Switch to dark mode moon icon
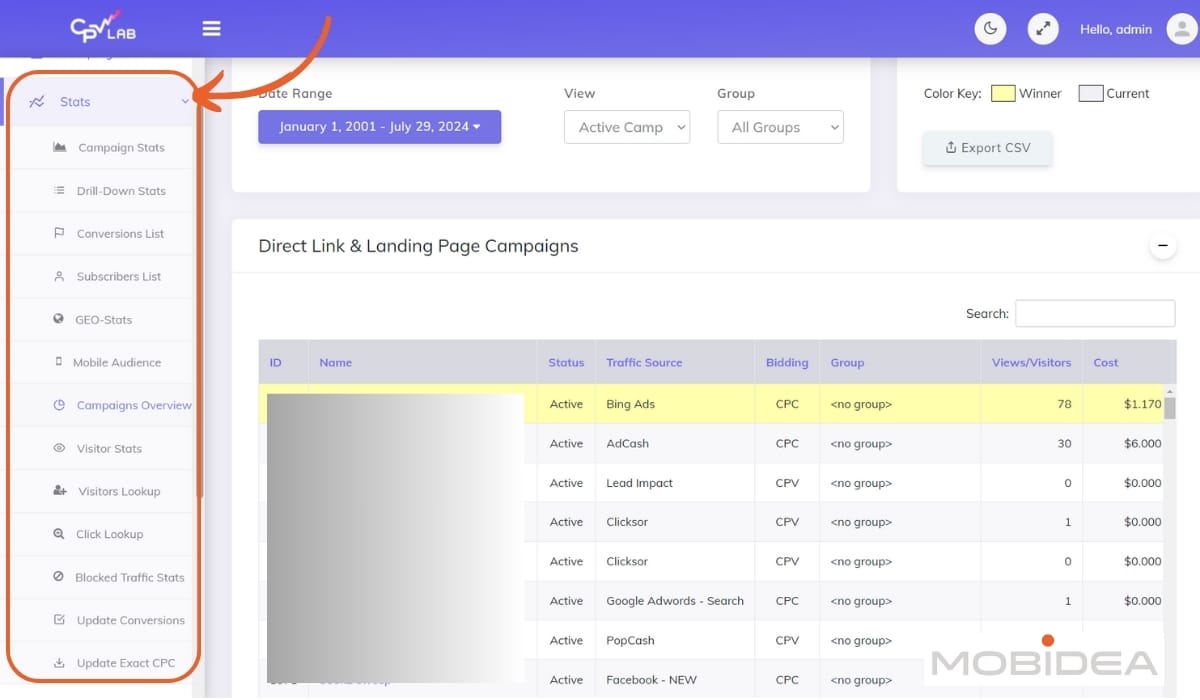This screenshot has height=700, width=1200. click(x=990, y=29)
